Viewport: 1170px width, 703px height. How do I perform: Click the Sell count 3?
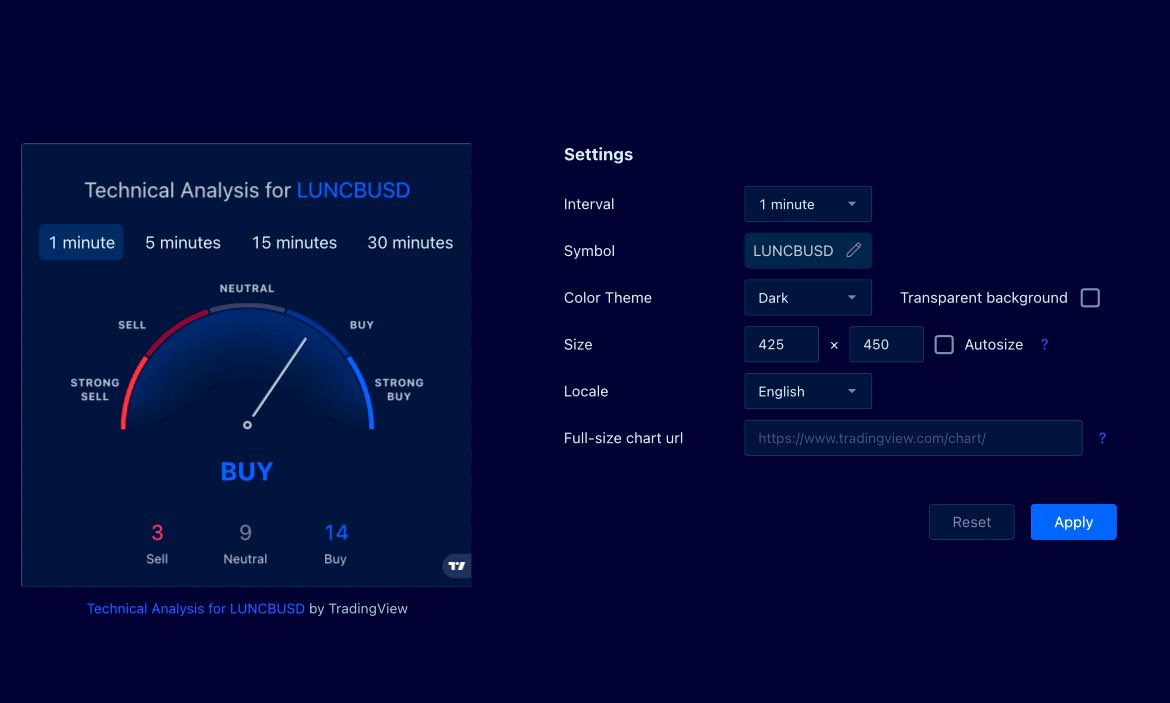(157, 533)
